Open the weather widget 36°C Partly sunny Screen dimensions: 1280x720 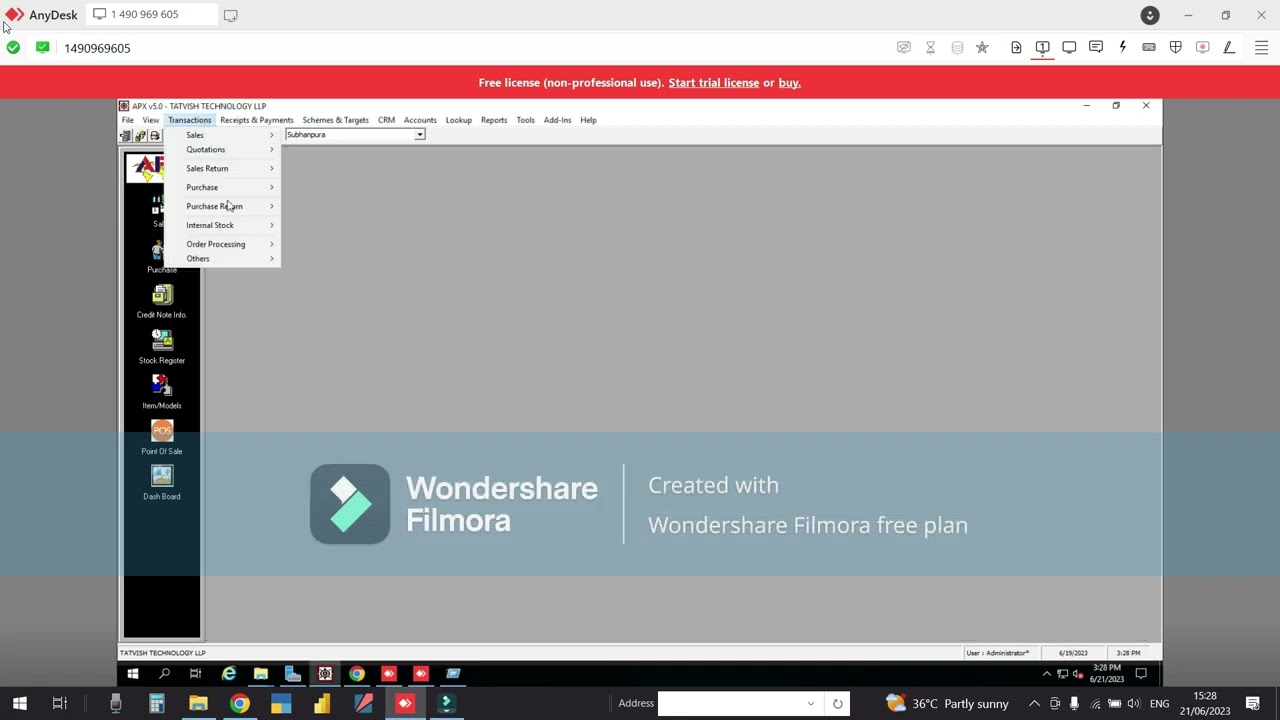point(946,703)
